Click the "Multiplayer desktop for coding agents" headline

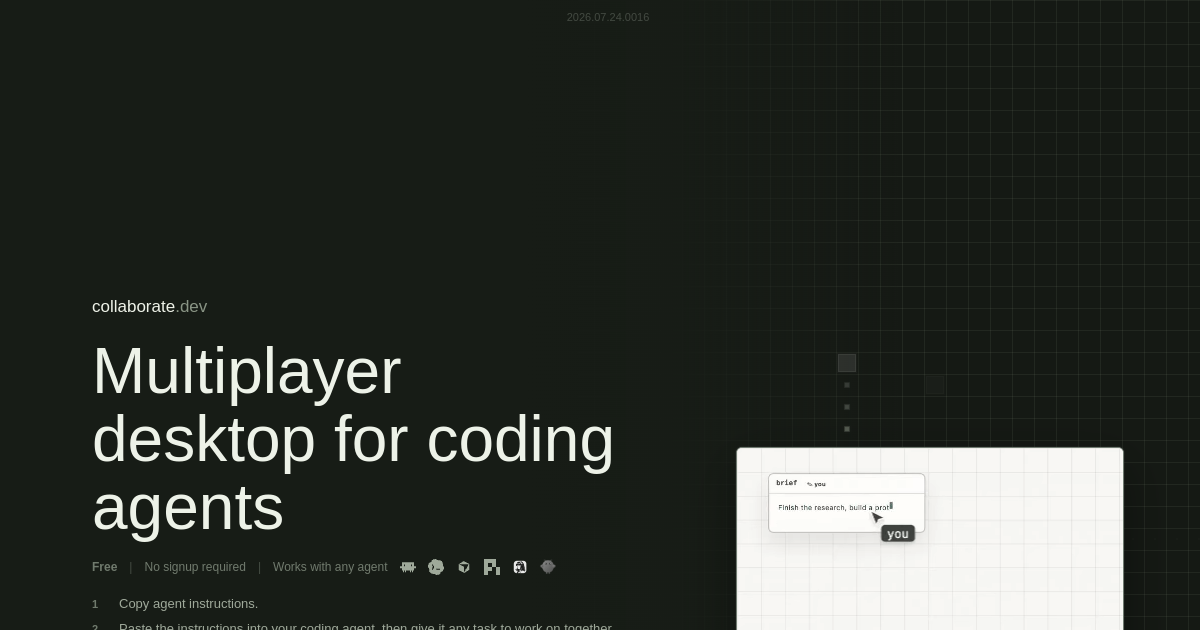point(353,439)
